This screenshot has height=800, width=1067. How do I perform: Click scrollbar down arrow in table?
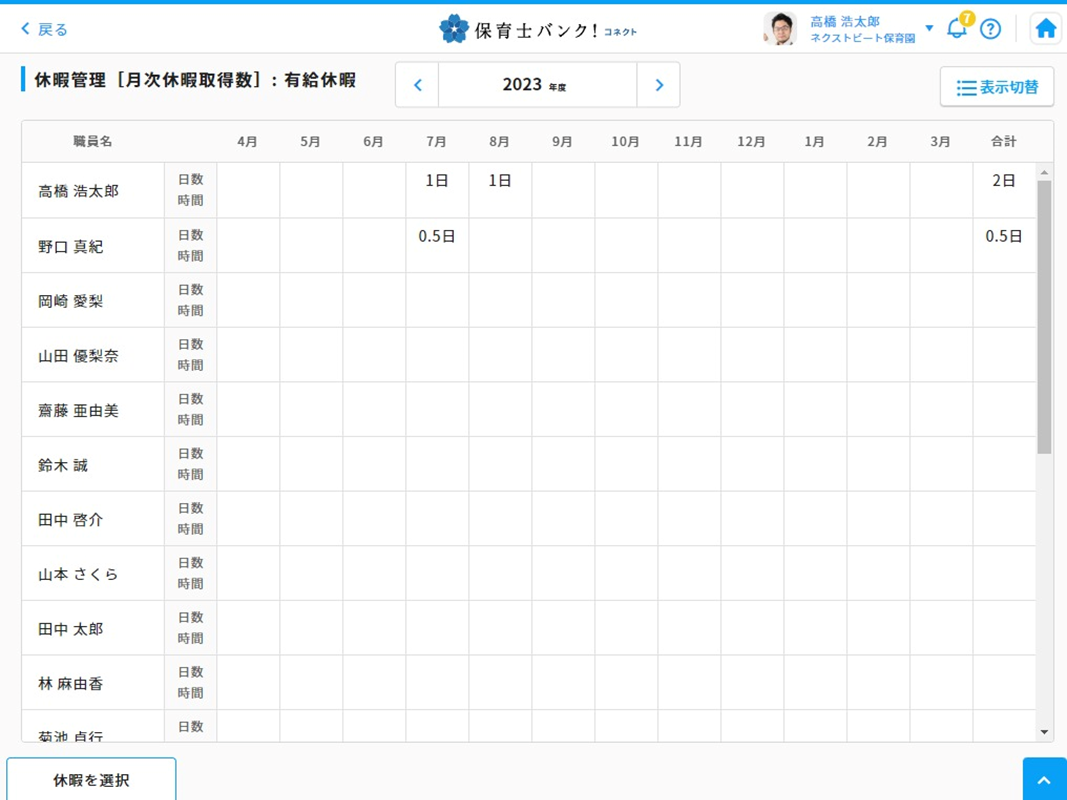click(1044, 732)
